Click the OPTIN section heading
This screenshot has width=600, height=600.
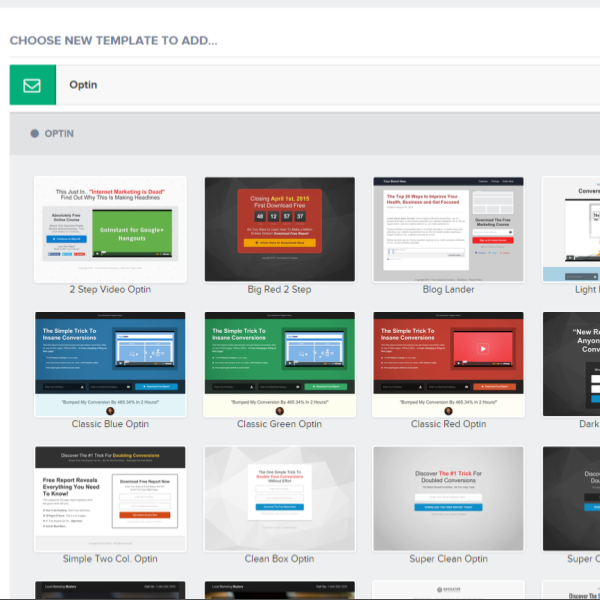59,134
